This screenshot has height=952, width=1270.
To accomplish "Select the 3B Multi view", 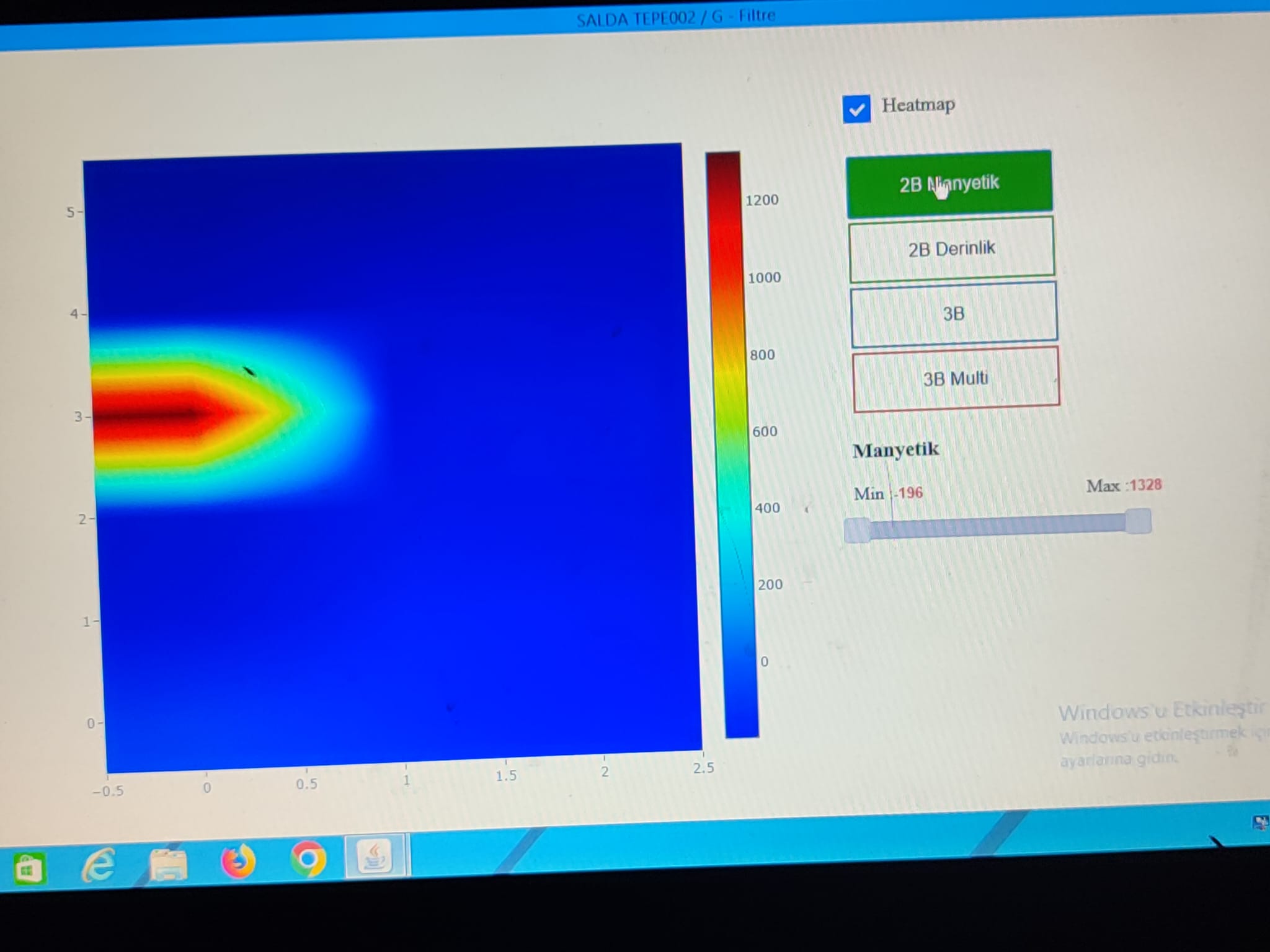I will [956, 379].
